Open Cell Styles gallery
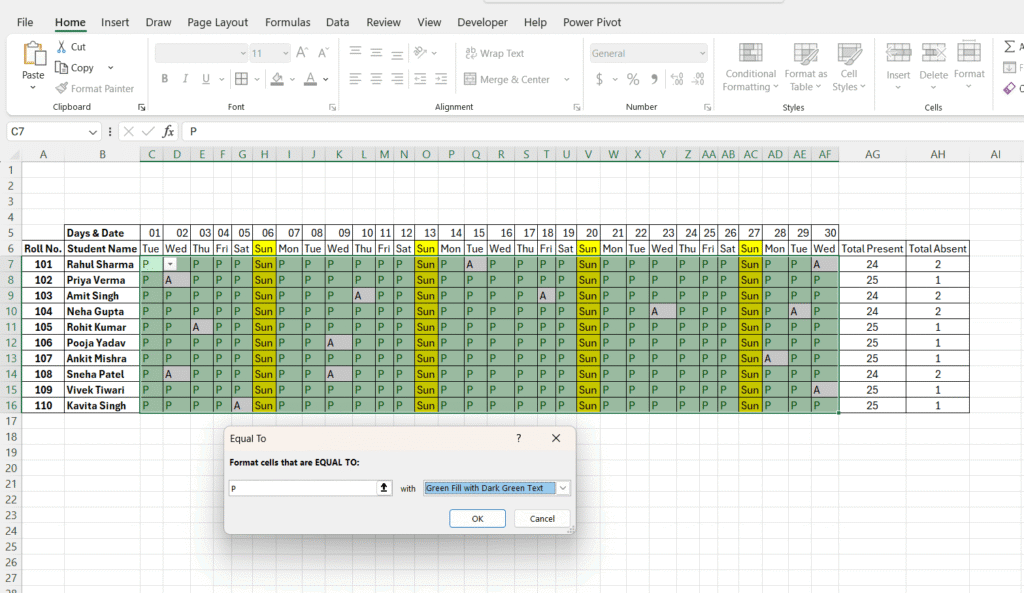1024x593 pixels. coord(848,67)
